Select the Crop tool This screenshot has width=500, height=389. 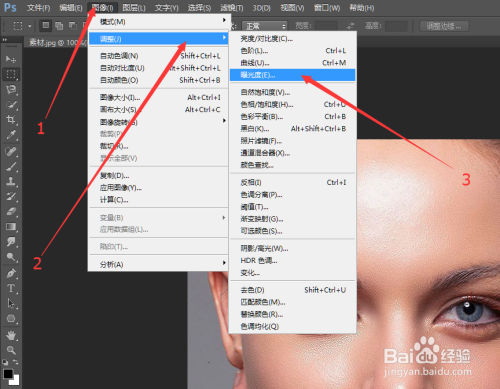(11, 119)
